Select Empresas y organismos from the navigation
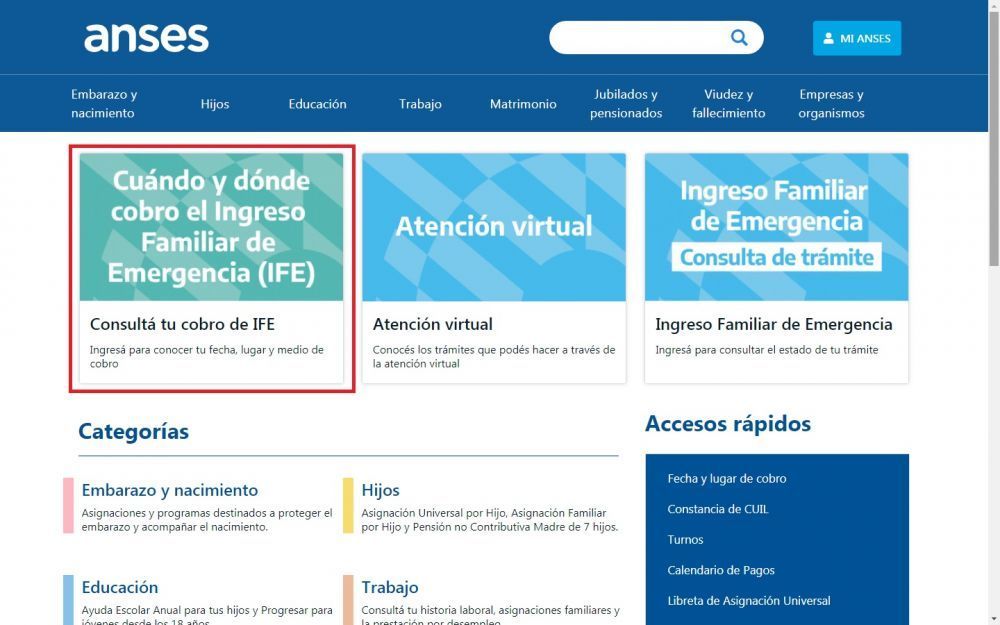The height and width of the screenshot is (625, 1000). coord(832,103)
